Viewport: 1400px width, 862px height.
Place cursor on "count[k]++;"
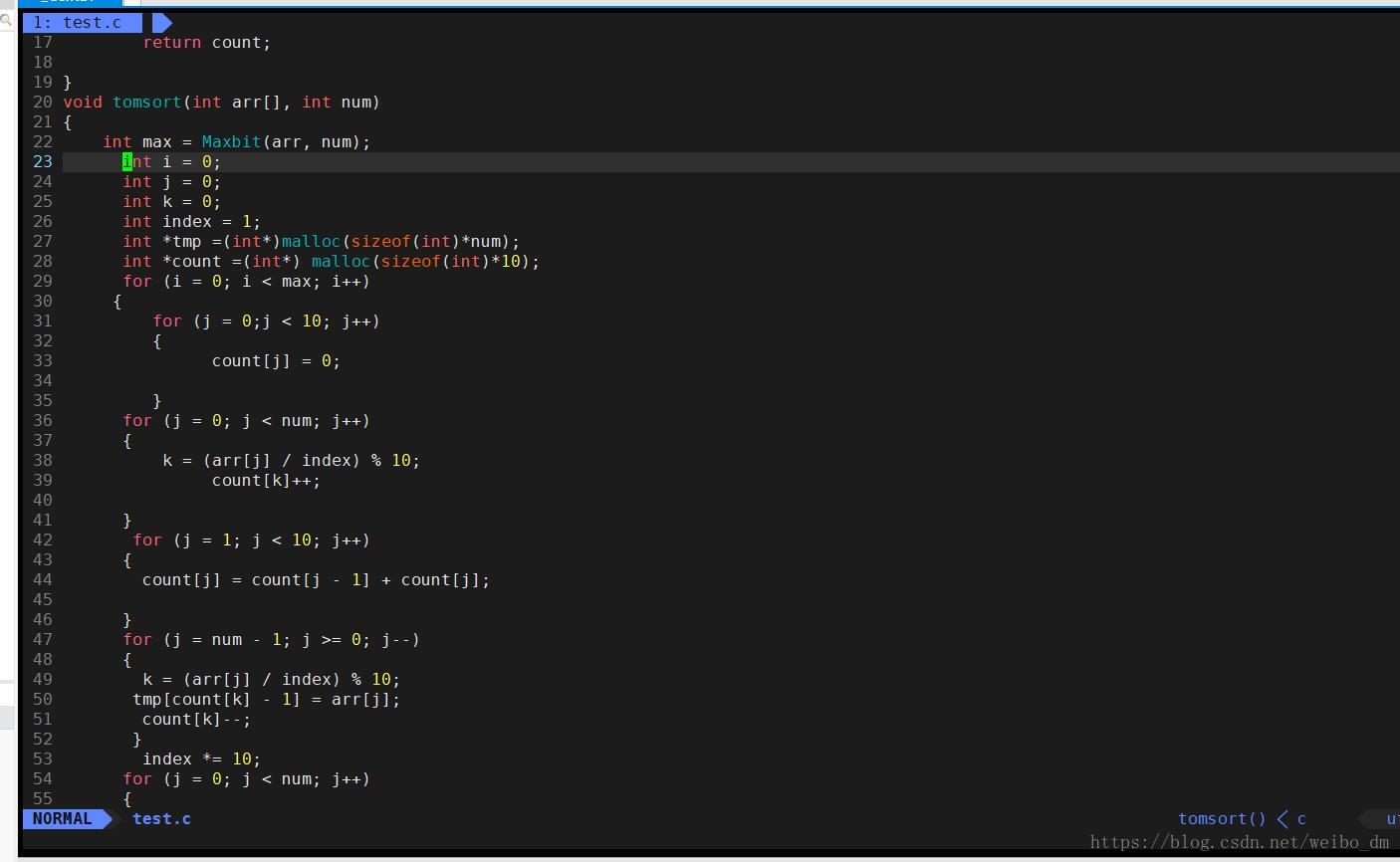[x=267, y=480]
